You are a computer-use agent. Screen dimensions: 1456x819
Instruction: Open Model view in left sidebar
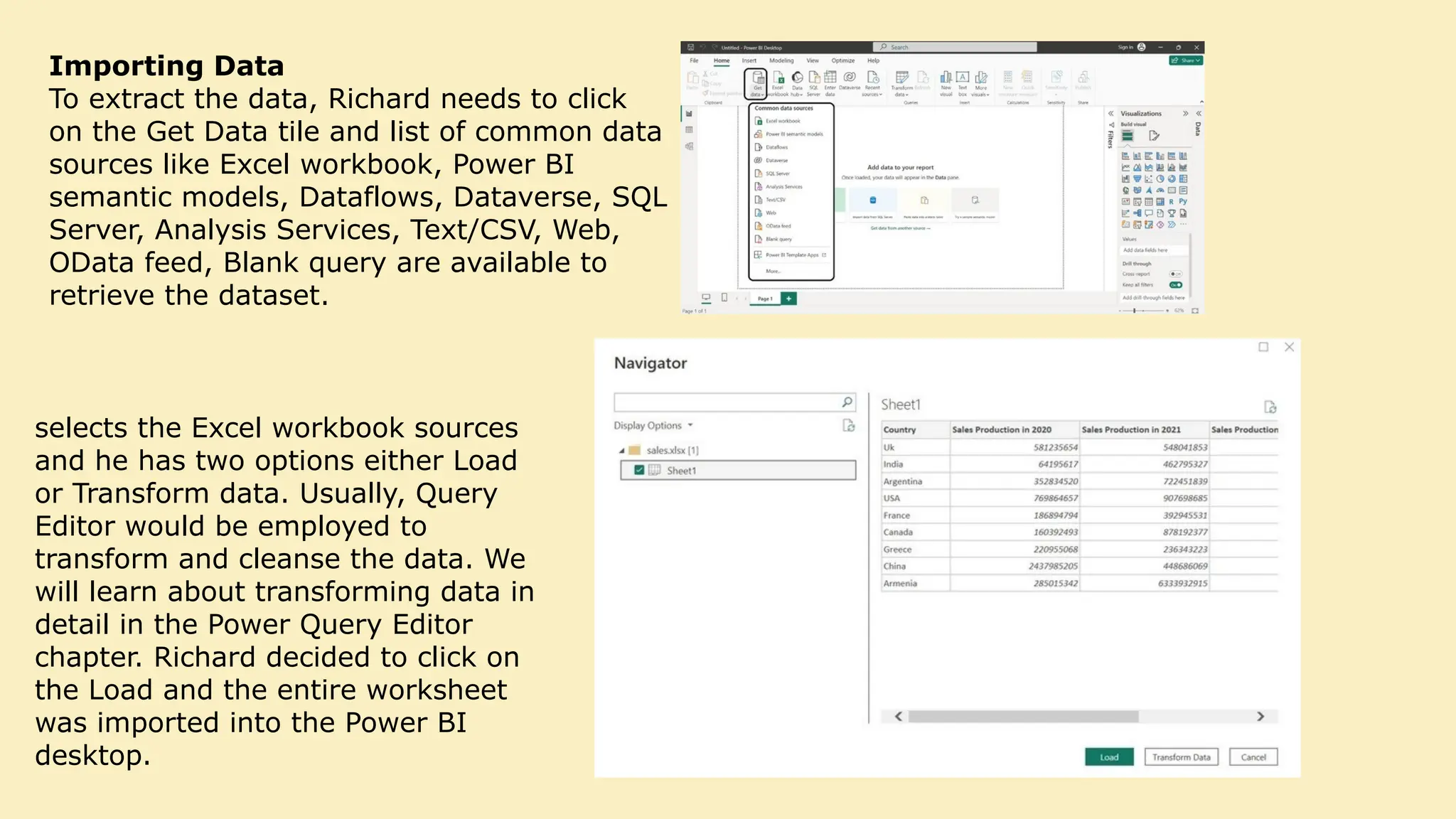[x=689, y=146]
